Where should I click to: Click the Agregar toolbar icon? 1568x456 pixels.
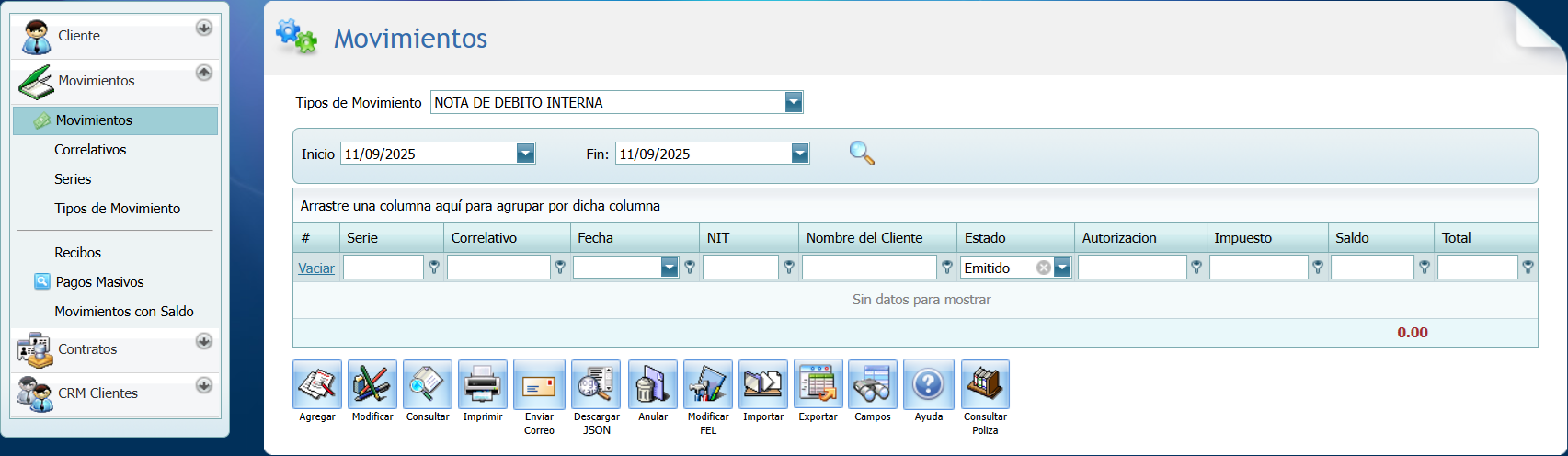[317, 384]
